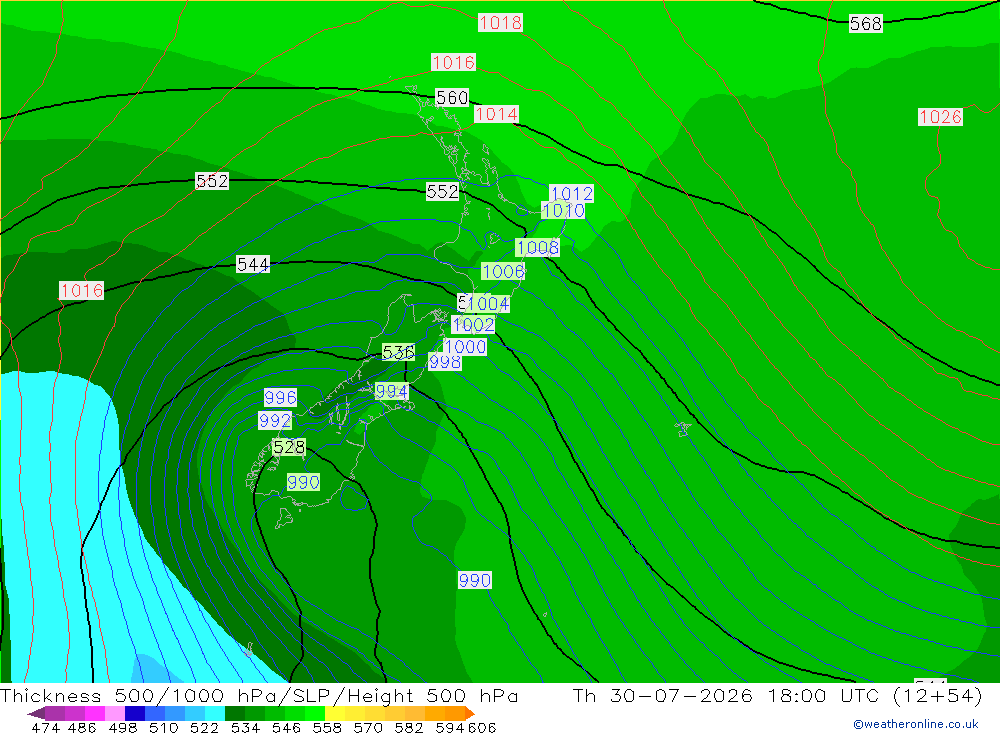1000x733 pixels.
Task: Select the cyan legend swatch beside dark green
Action: tap(215, 713)
